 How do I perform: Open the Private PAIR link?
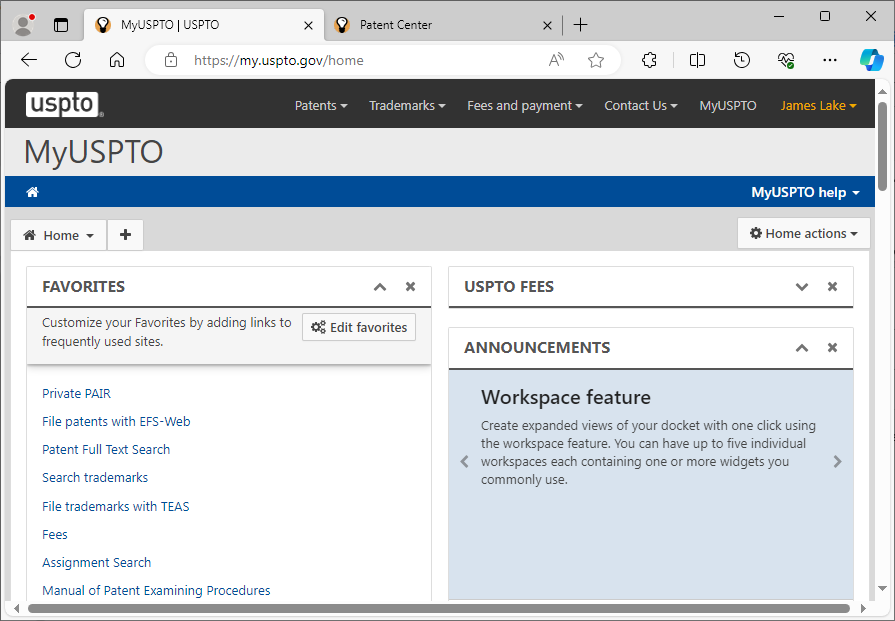coord(76,393)
